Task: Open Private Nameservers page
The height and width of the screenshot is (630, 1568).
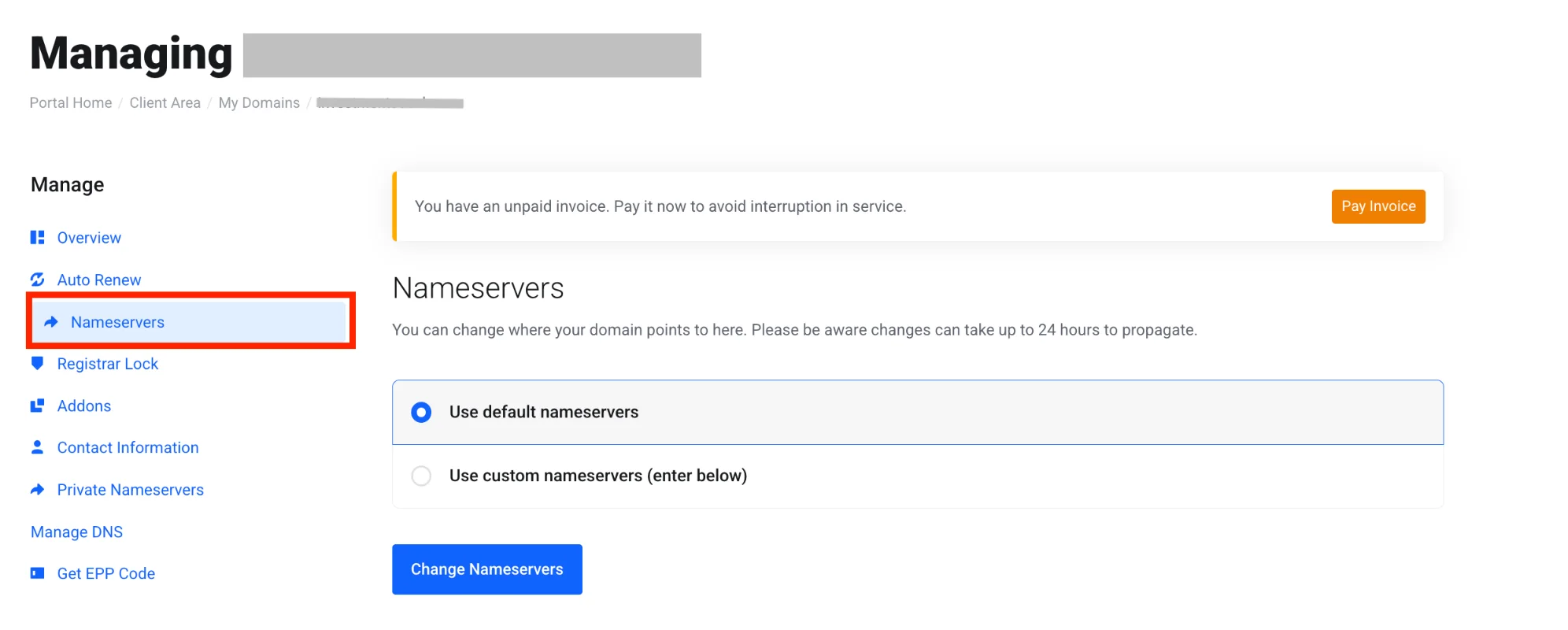Action: click(131, 490)
